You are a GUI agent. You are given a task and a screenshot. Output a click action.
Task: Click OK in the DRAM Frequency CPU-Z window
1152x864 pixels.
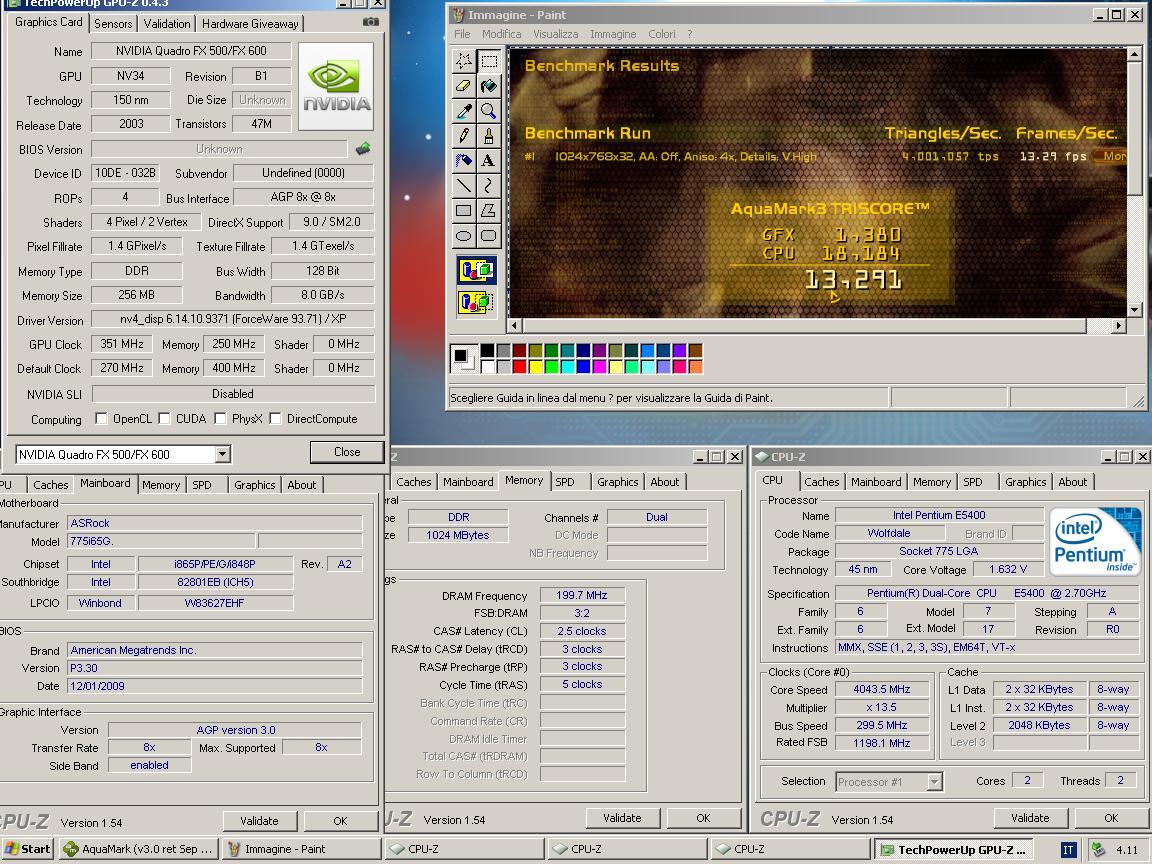tap(703, 818)
